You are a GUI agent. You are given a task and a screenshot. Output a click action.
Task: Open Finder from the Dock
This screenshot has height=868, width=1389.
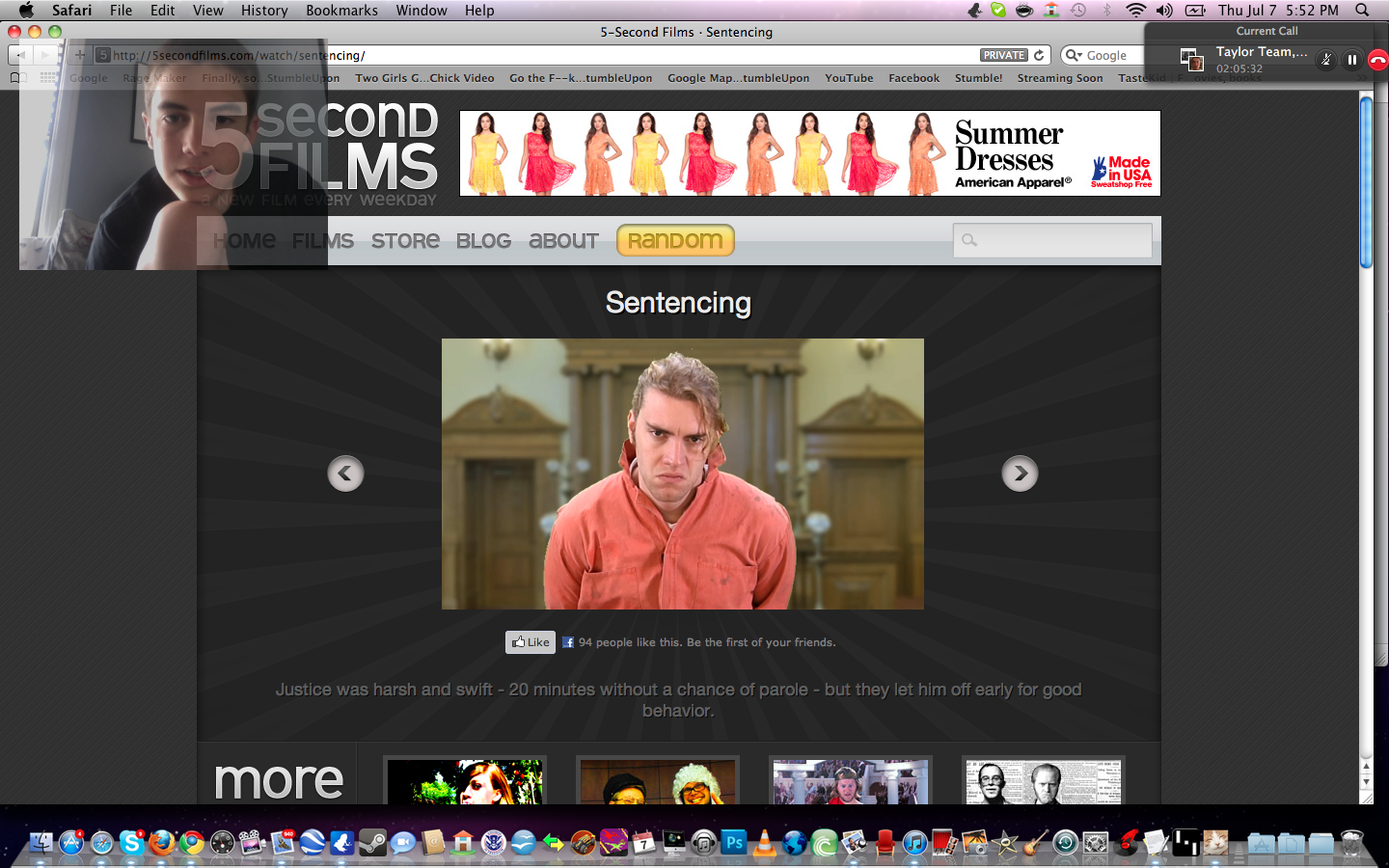41,842
